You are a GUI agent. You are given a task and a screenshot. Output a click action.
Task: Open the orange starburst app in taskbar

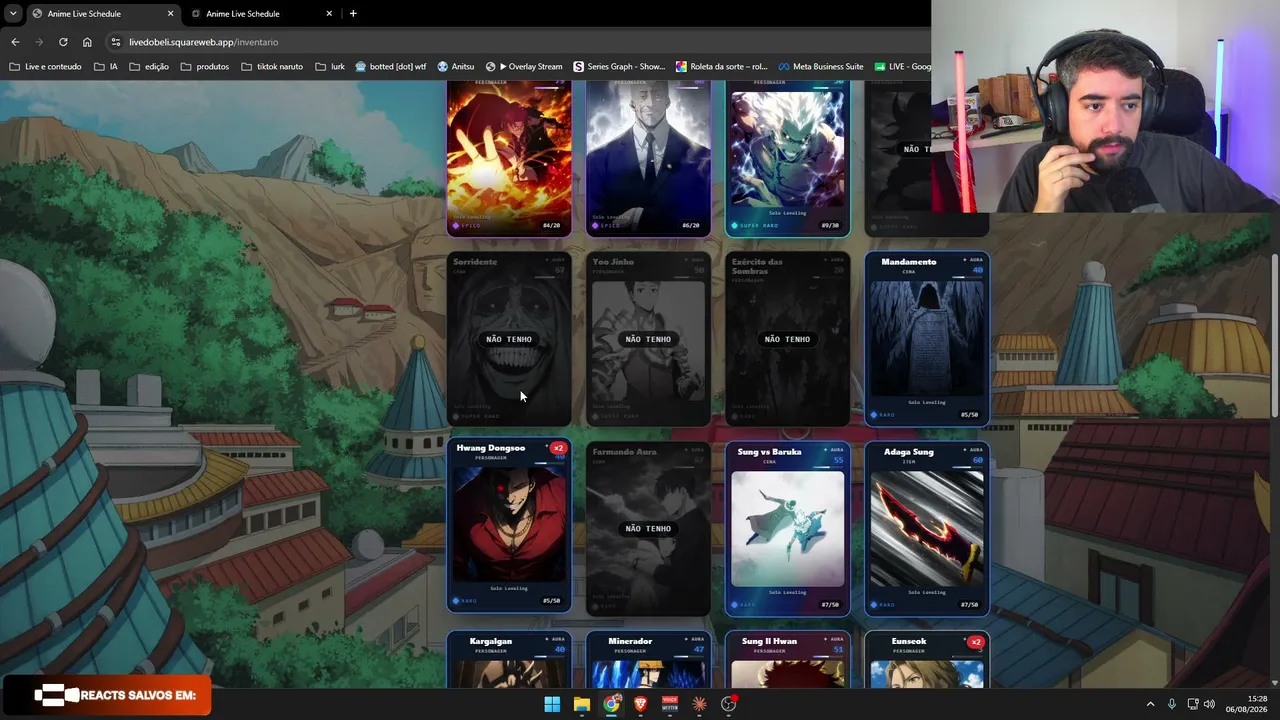tap(700, 704)
